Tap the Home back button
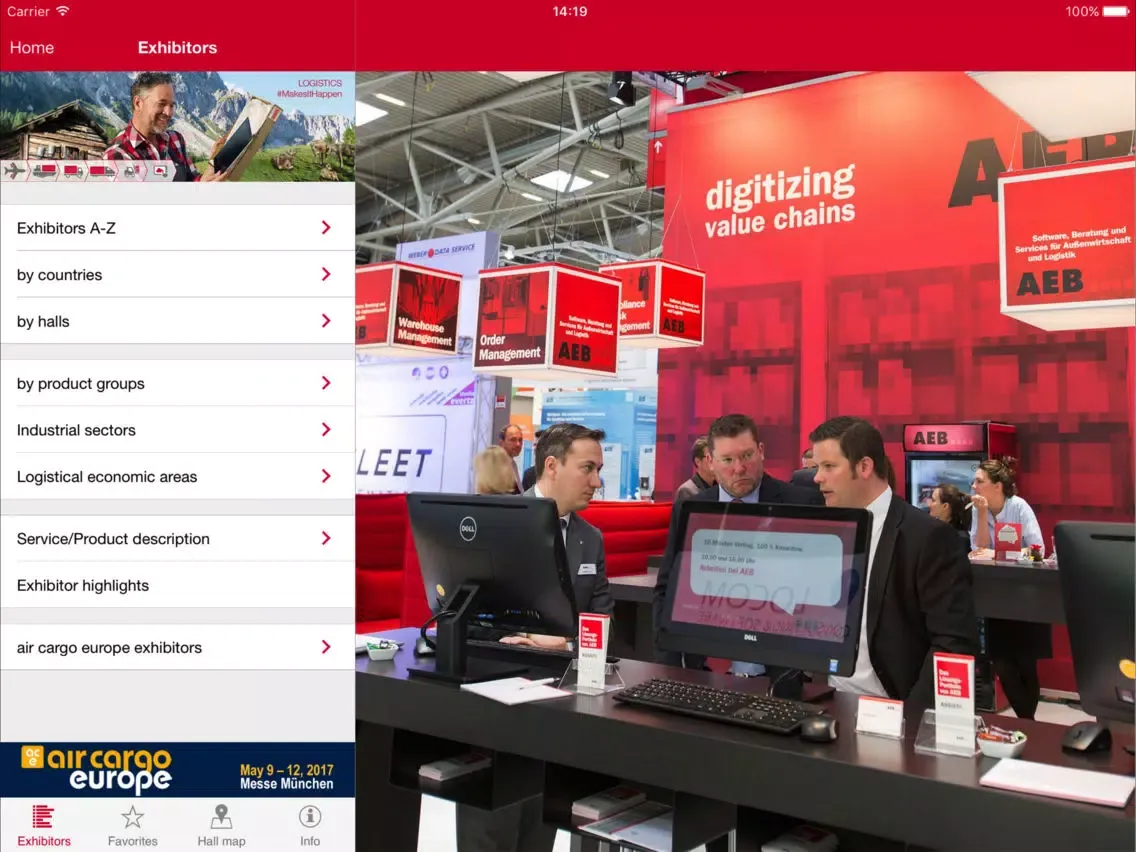Image resolution: width=1136 pixels, height=852 pixels. pos(32,48)
